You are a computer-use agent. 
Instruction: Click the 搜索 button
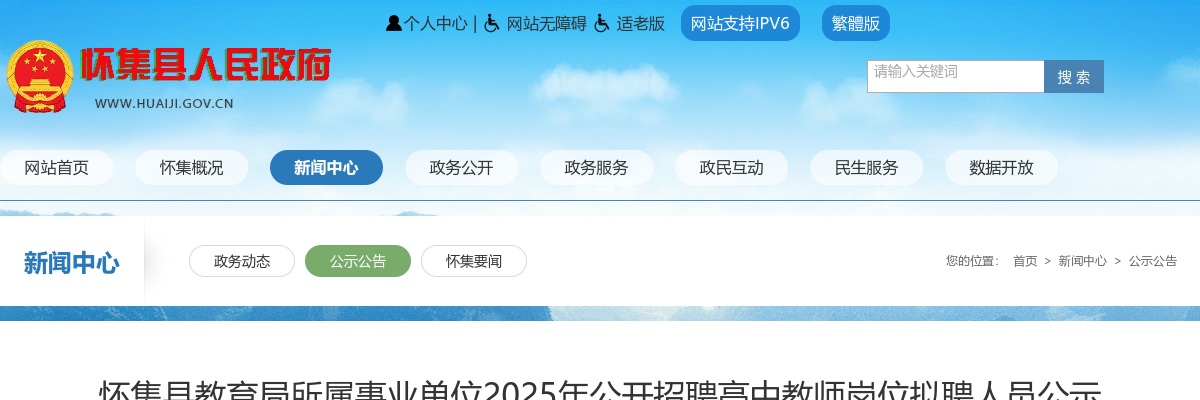1074,76
